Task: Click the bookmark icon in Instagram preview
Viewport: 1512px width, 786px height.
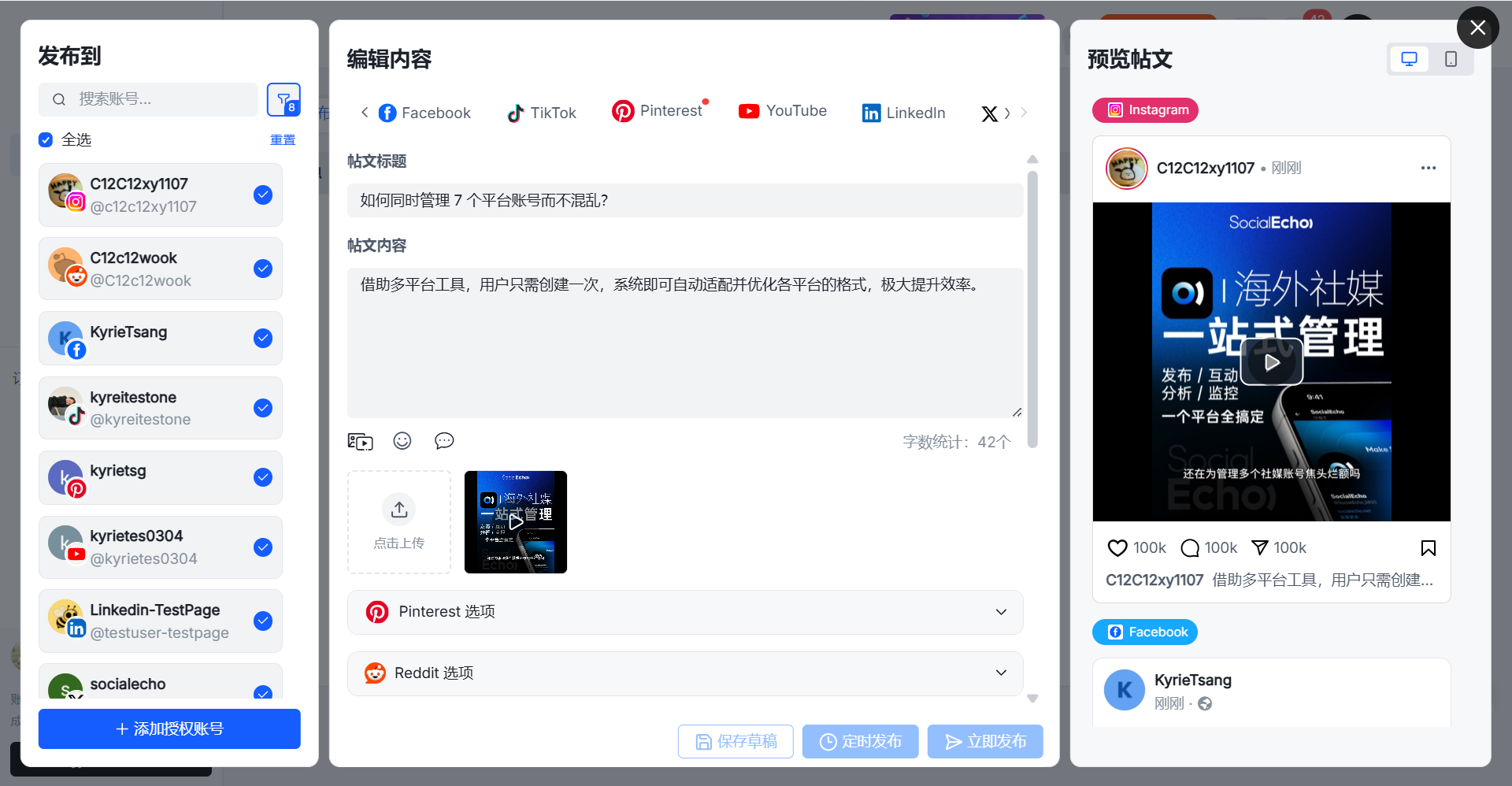Action: (1429, 547)
